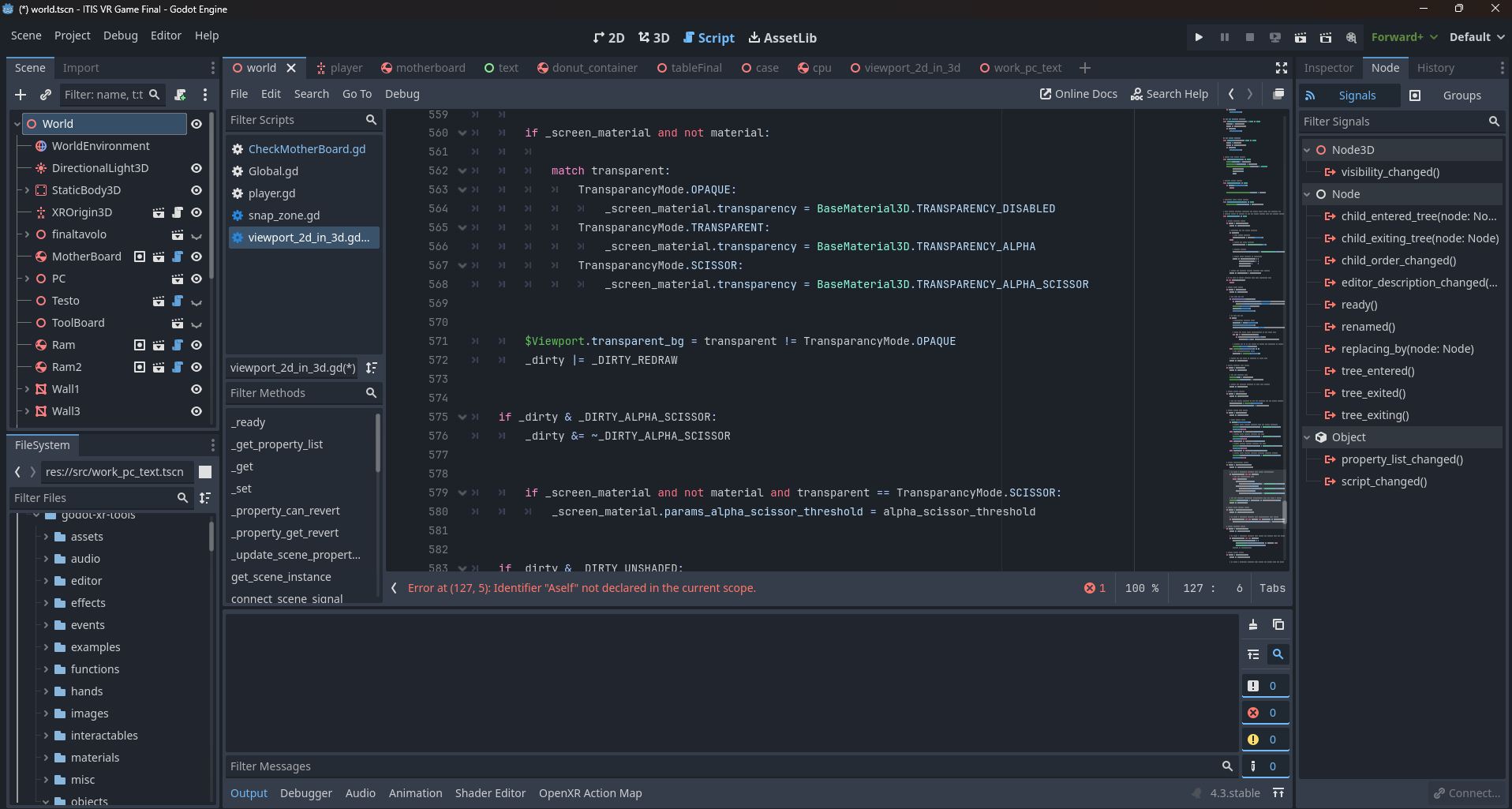The height and width of the screenshot is (809, 1512).
Task: Float the script editor window icon
Action: 1278,94
